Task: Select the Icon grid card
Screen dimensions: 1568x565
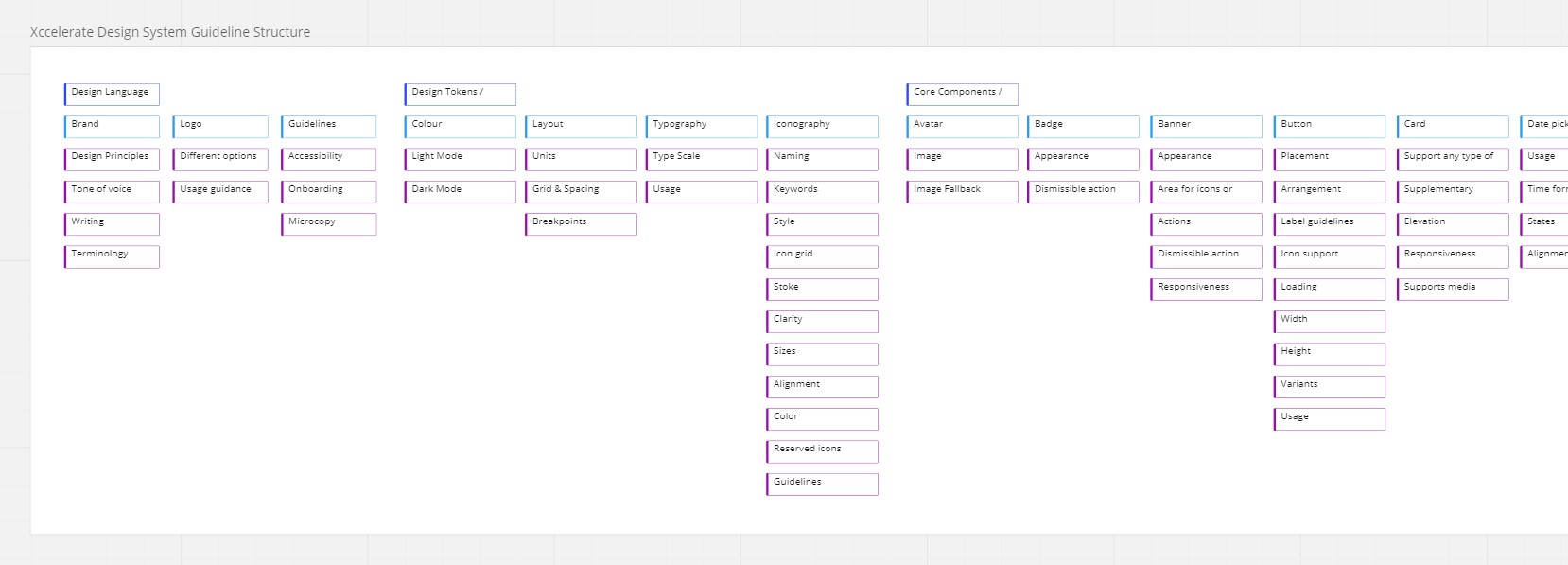Action: [x=822, y=256]
